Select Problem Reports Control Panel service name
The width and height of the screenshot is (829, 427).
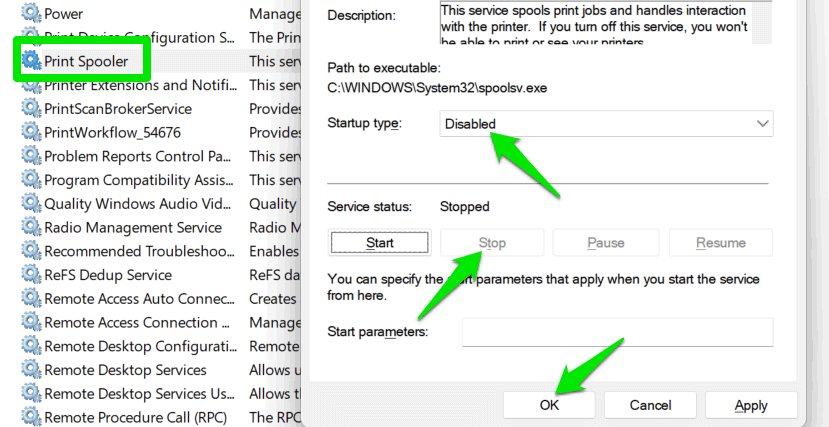click(139, 156)
